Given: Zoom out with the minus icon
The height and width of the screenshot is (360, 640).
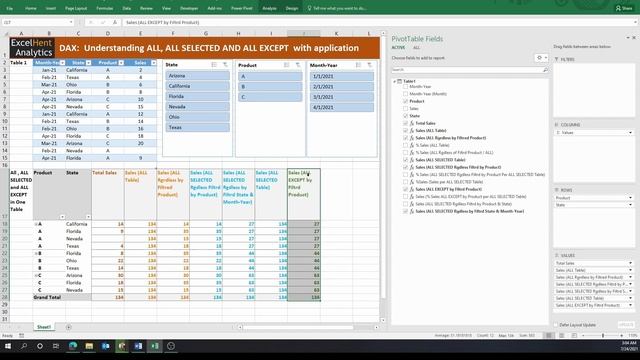Looking at the screenshot, I should tap(583, 335).
